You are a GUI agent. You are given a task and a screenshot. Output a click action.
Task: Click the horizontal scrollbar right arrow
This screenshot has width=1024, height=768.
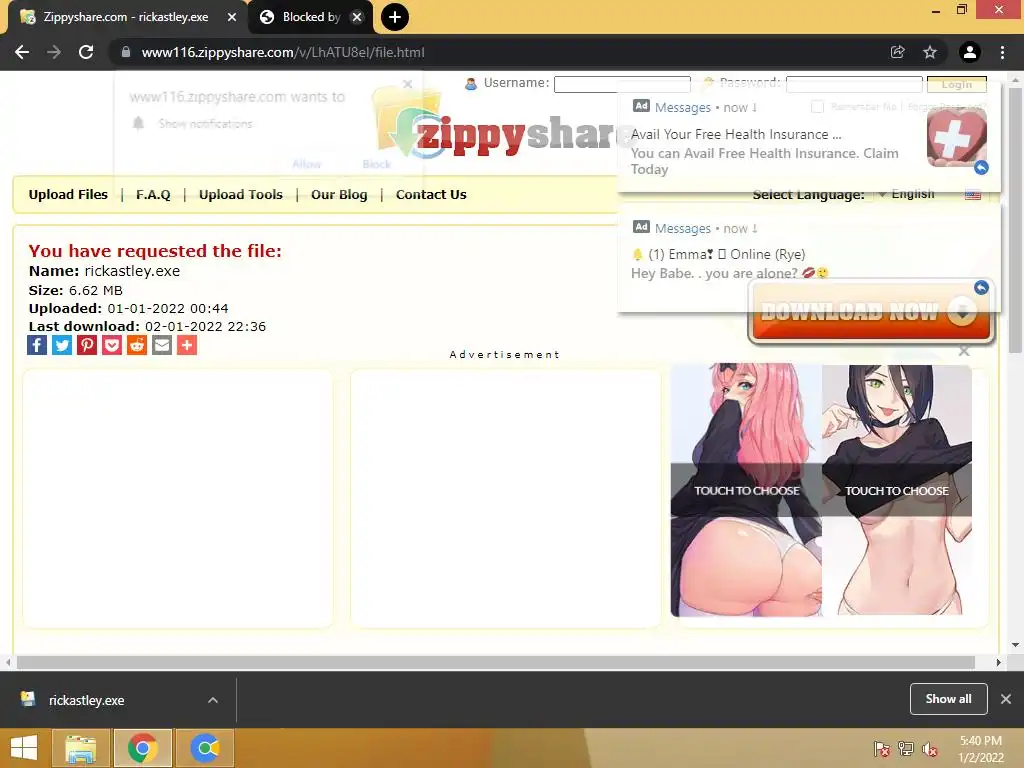pos(998,662)
